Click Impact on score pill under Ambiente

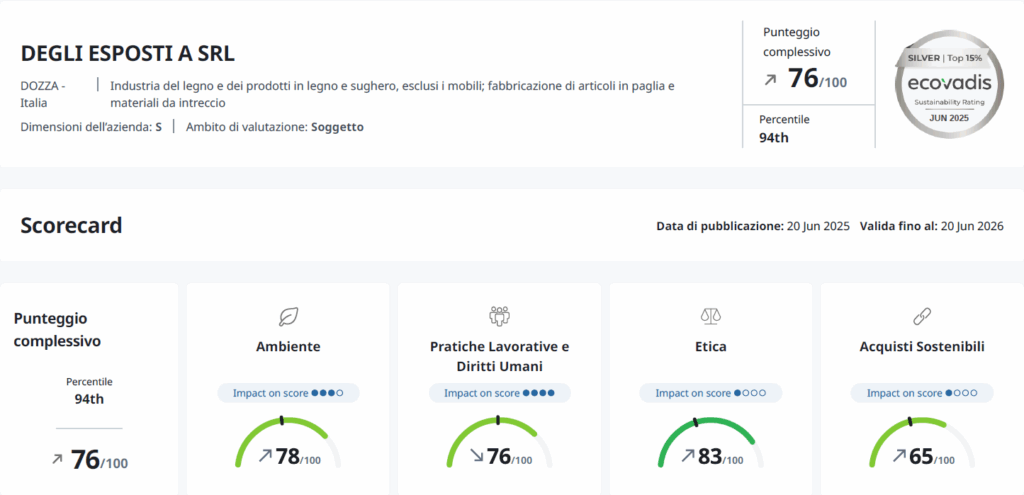(x=288, y=393)
